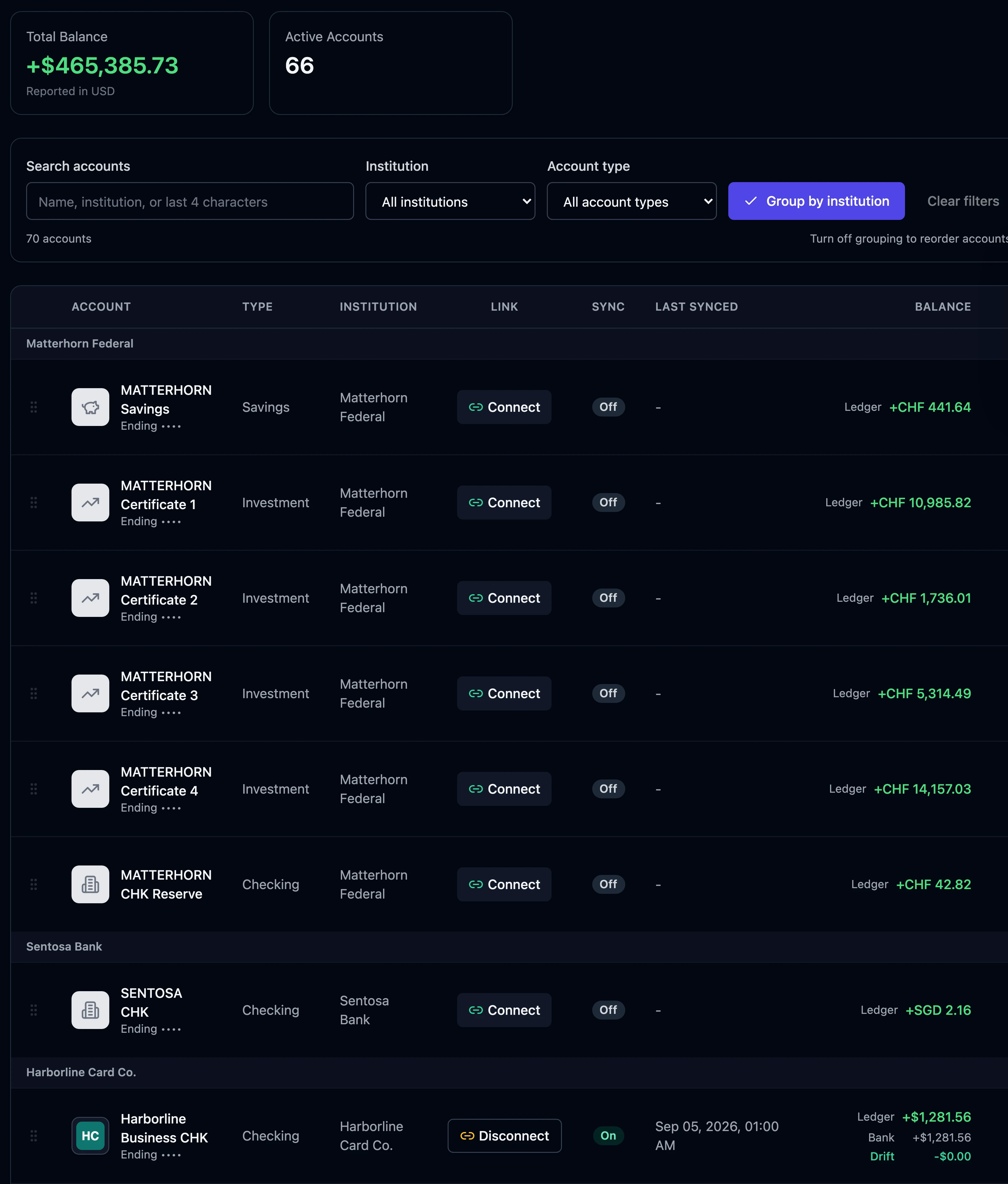Click the 70 accounts count text

pos(59,238)
